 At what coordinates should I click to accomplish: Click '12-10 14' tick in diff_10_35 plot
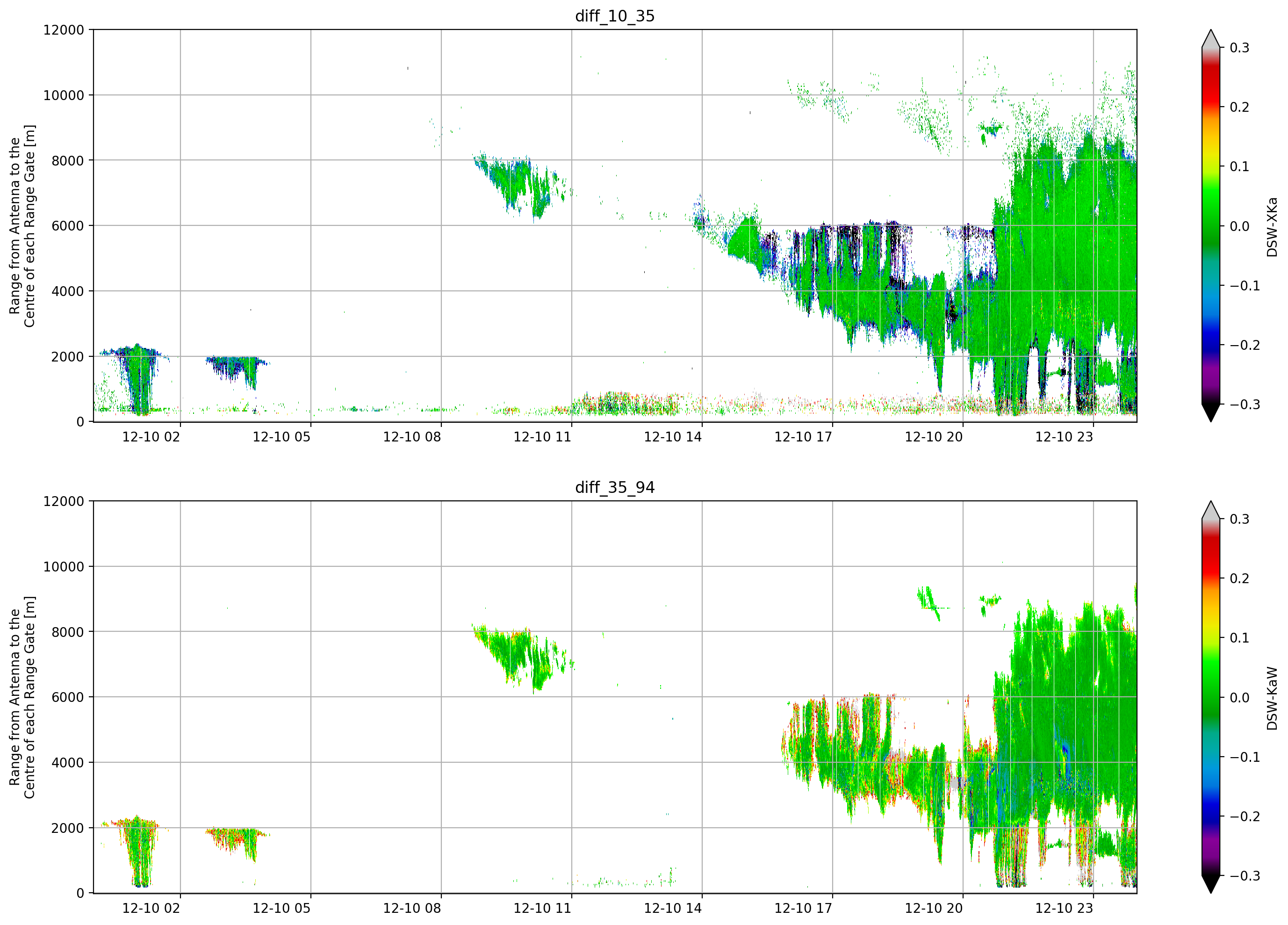673,436
